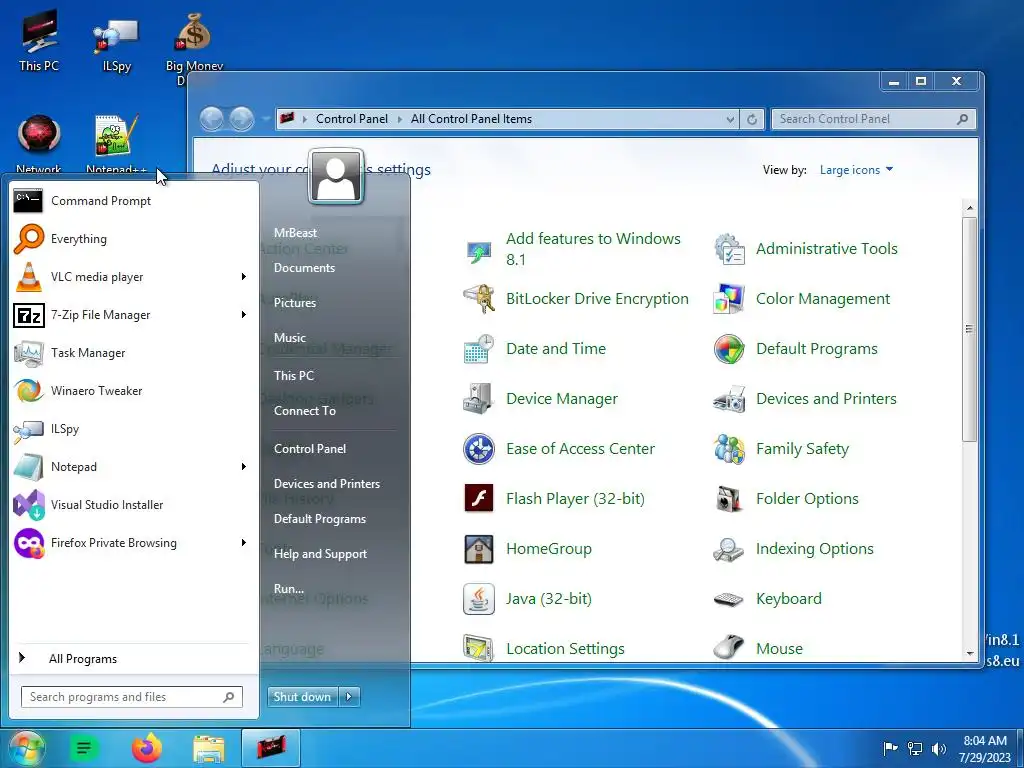
Task: Open the Default Programs icon in Control Panel
Action: click(x=728, y=349)
